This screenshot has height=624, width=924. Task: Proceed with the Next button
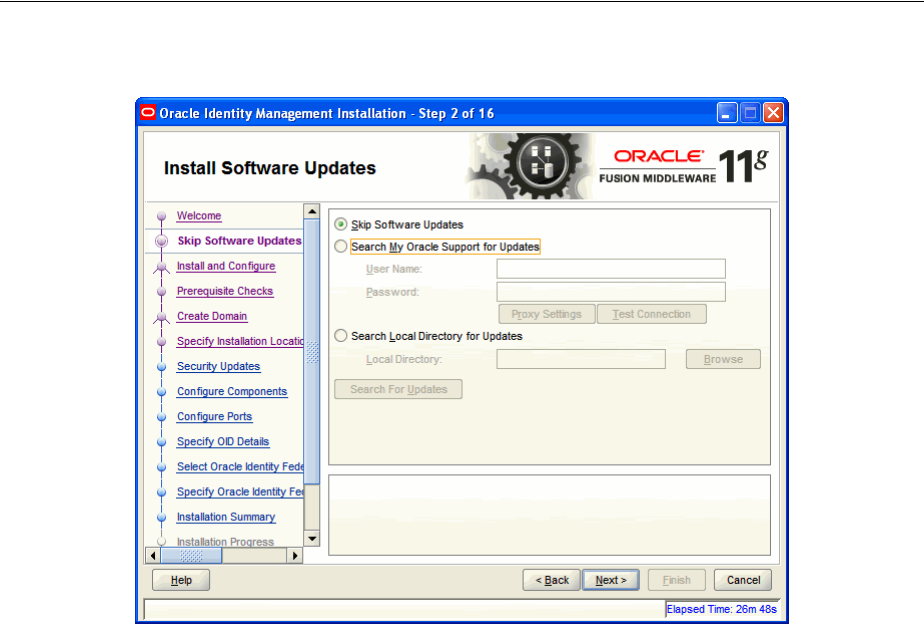click(x=610, y=580)
